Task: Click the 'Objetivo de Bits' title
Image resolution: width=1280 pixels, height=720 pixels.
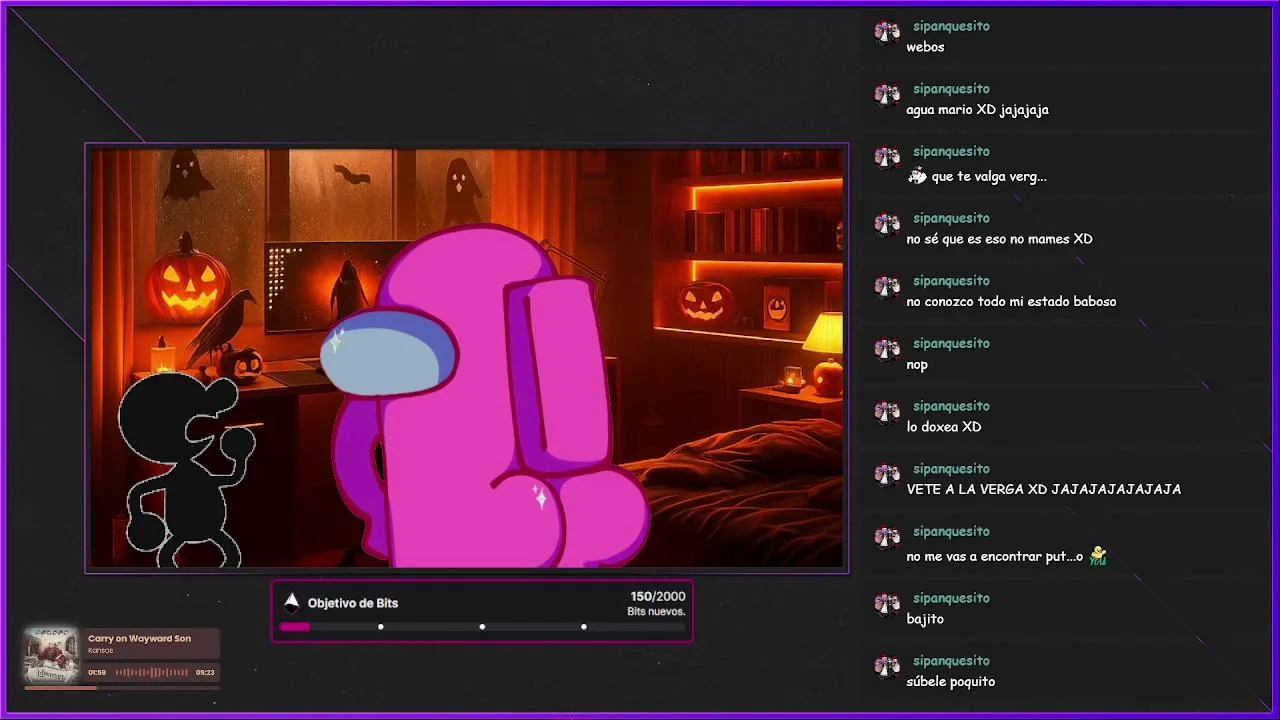Action: point(353,603)
